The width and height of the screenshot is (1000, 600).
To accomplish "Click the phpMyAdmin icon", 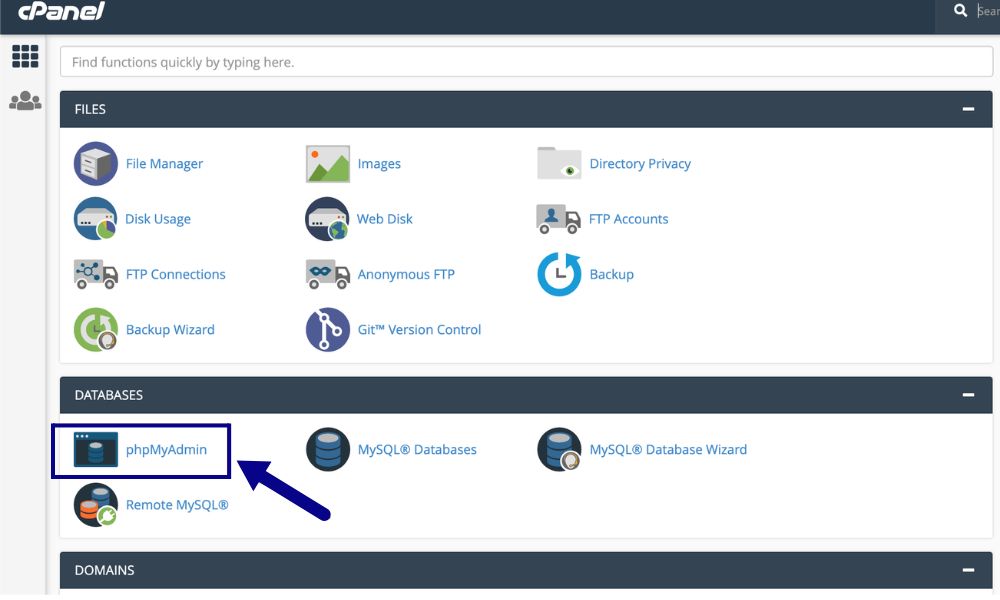I will coord(96,450).
